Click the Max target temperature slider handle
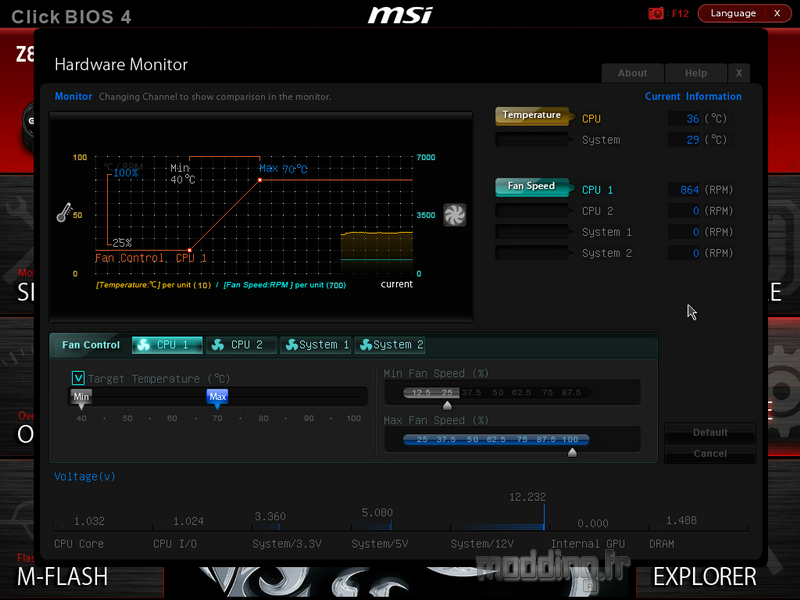 (217, 398)
